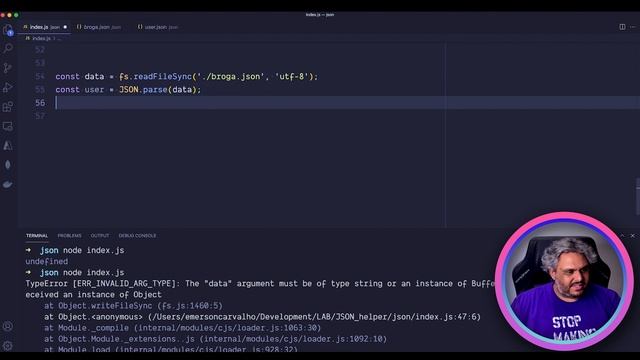This screenshot has height=360, width=640.
Task: Click the breadcrumb ellipsis after index.js
Action: coord(59,38)
